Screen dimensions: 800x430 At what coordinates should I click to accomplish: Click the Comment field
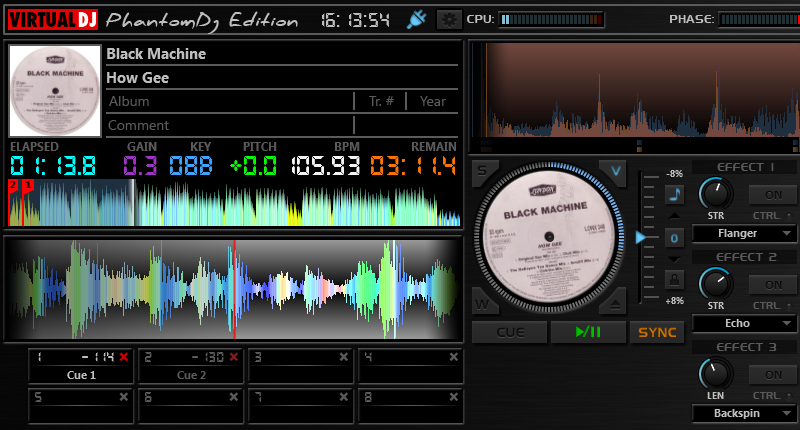[x=230, y=125]
